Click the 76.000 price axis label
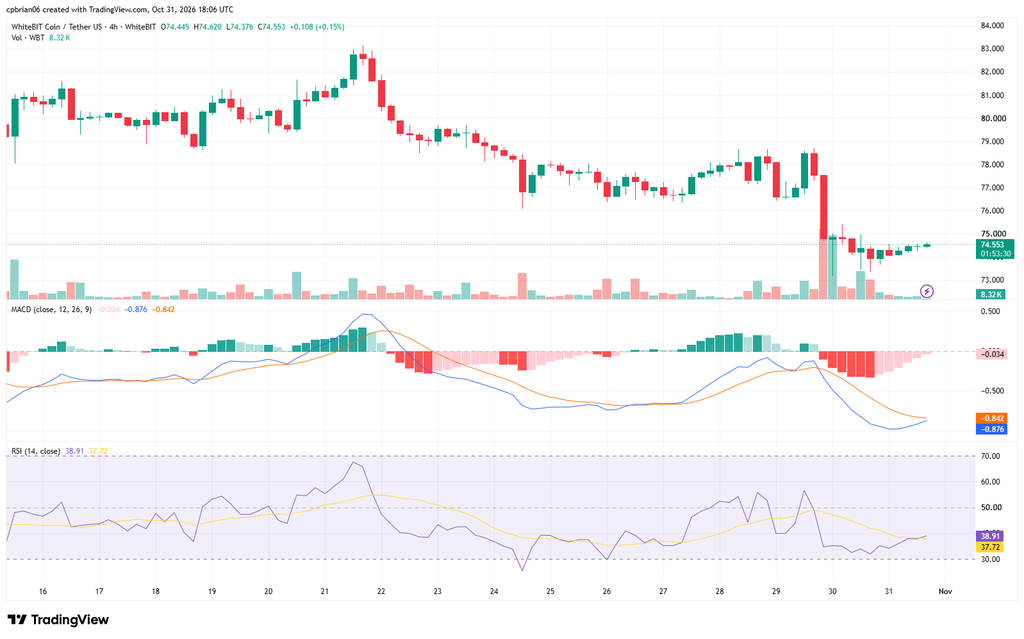Viewport: 1024px width, 639px height. tap(992, 211)
